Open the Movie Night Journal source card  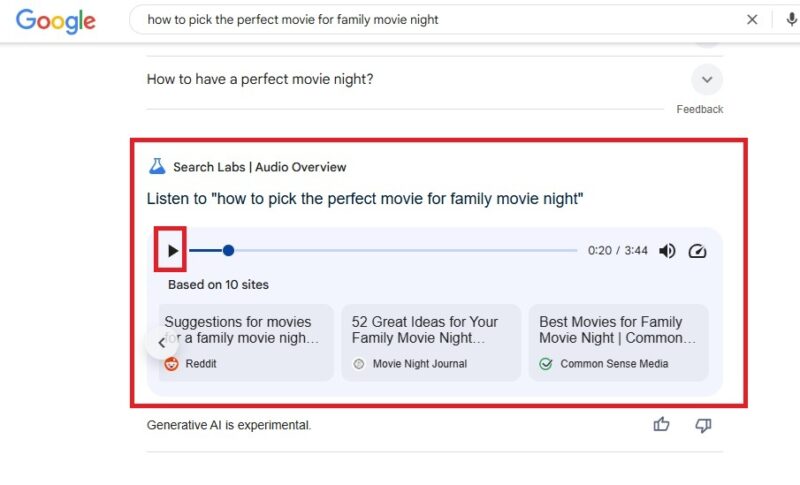pyautogui.click(x=431, y=343)
